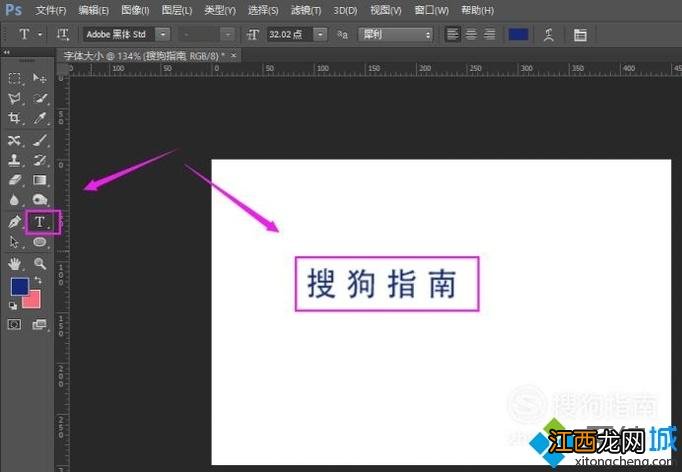Toggle Quick Mask mode

pyautogui.click(x=14, y=324)
